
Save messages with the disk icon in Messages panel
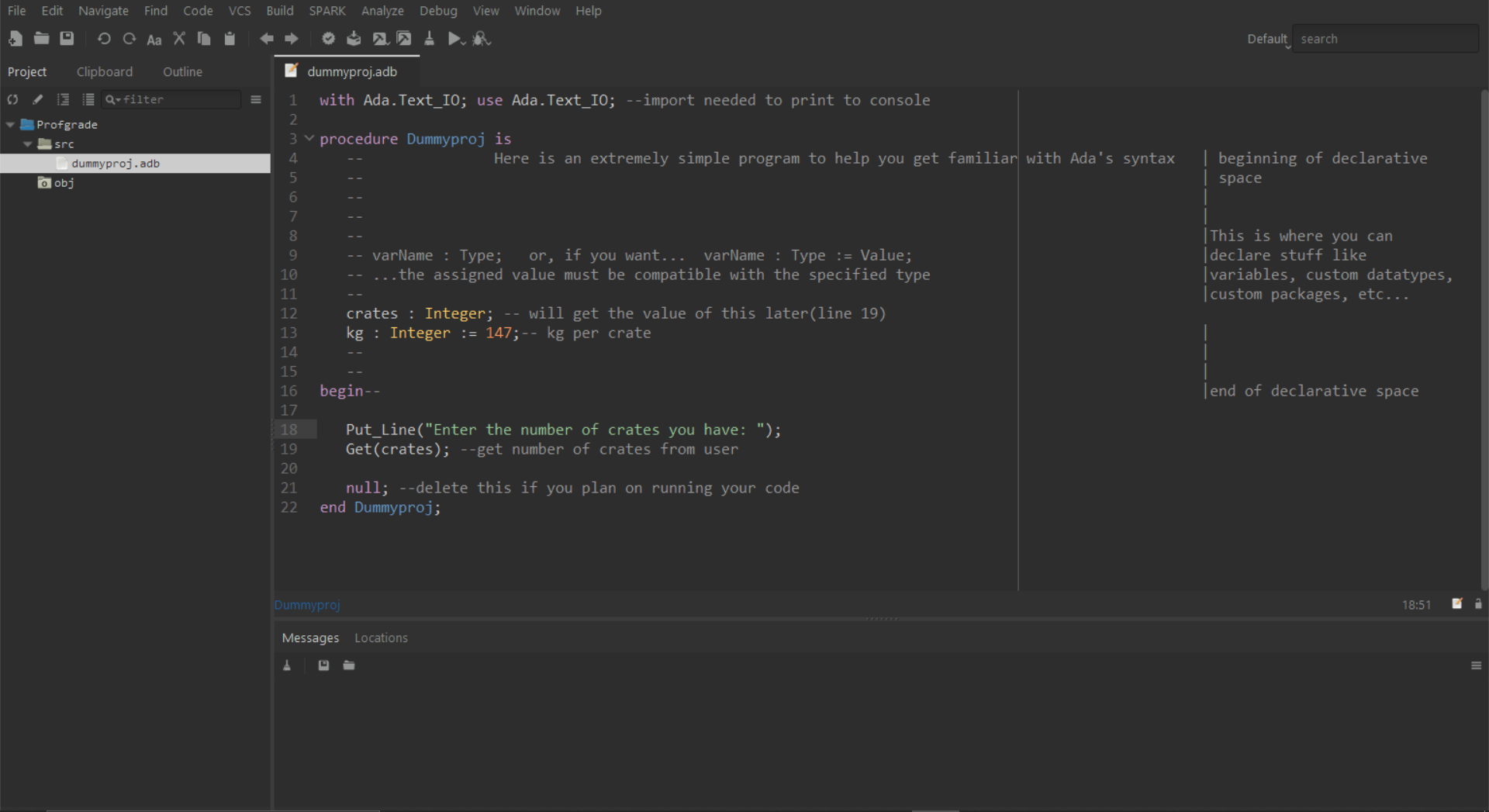click(x=323, y=665)
